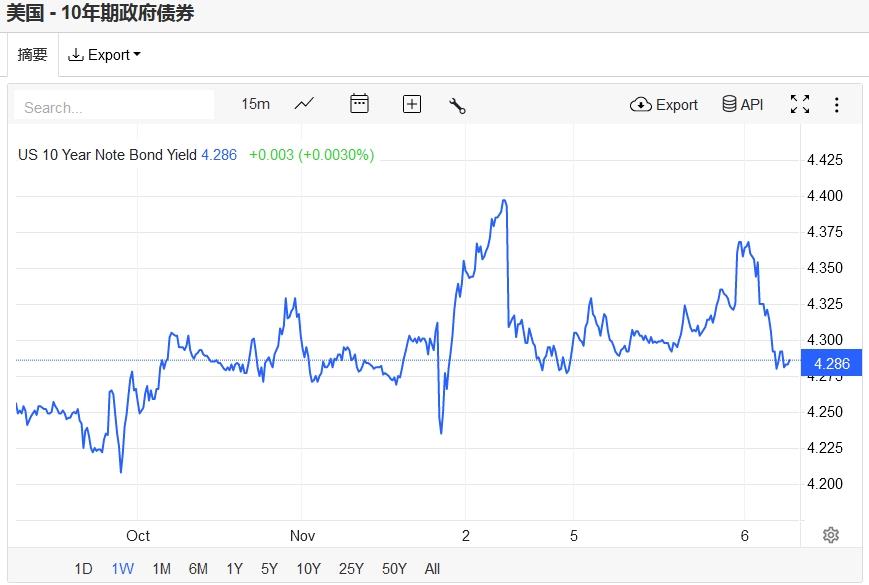Open chart settings gear icon
This screenshot has height=585, width=869.
click(830, 535)
